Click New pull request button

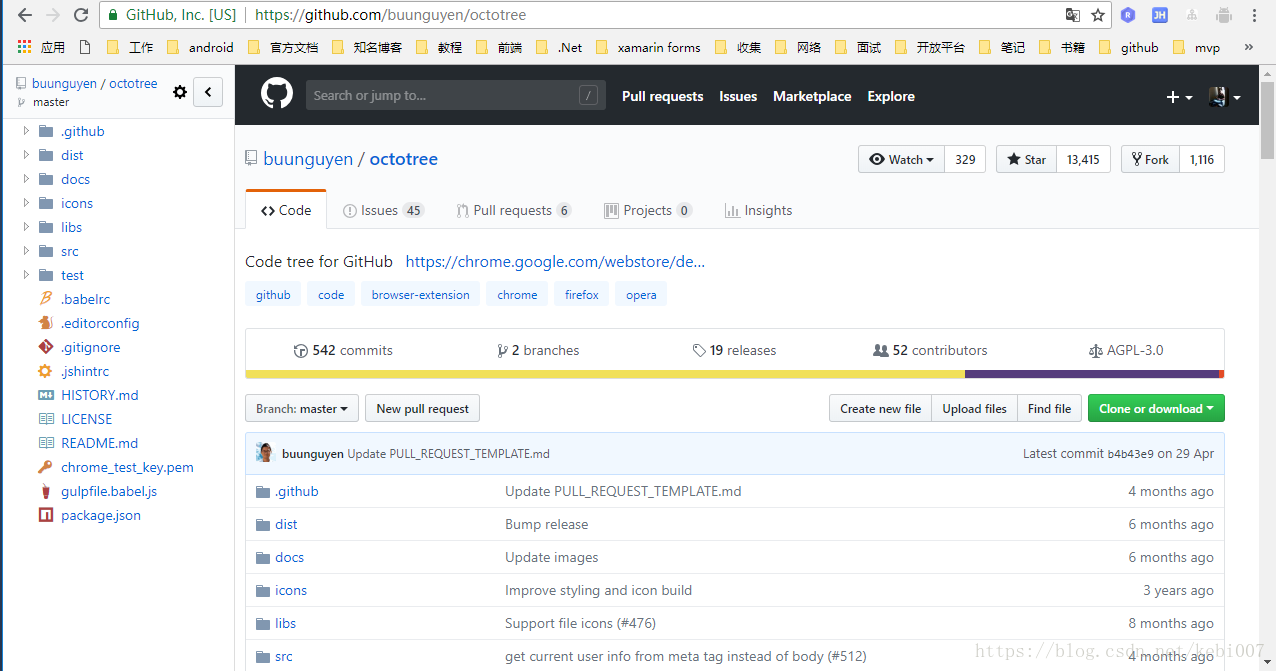pyautogui.click(x=422, y=408)
